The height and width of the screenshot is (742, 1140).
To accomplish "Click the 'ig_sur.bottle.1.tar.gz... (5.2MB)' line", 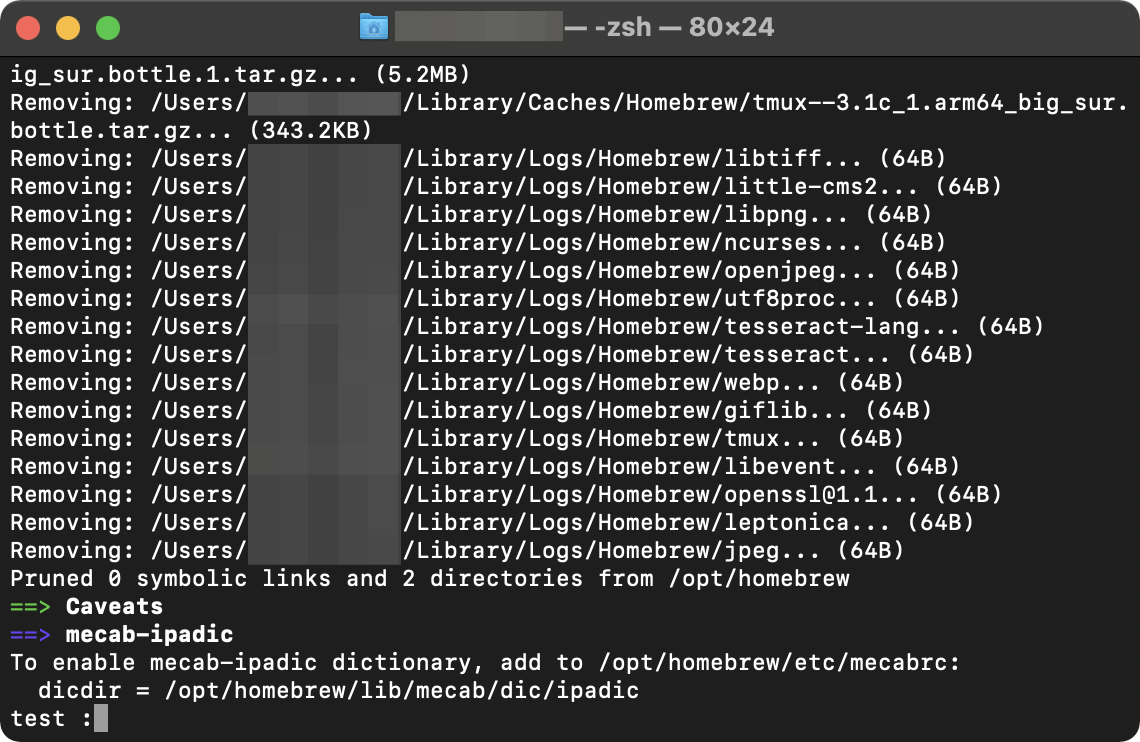I will pyautogui.click(x=241, y=75).
